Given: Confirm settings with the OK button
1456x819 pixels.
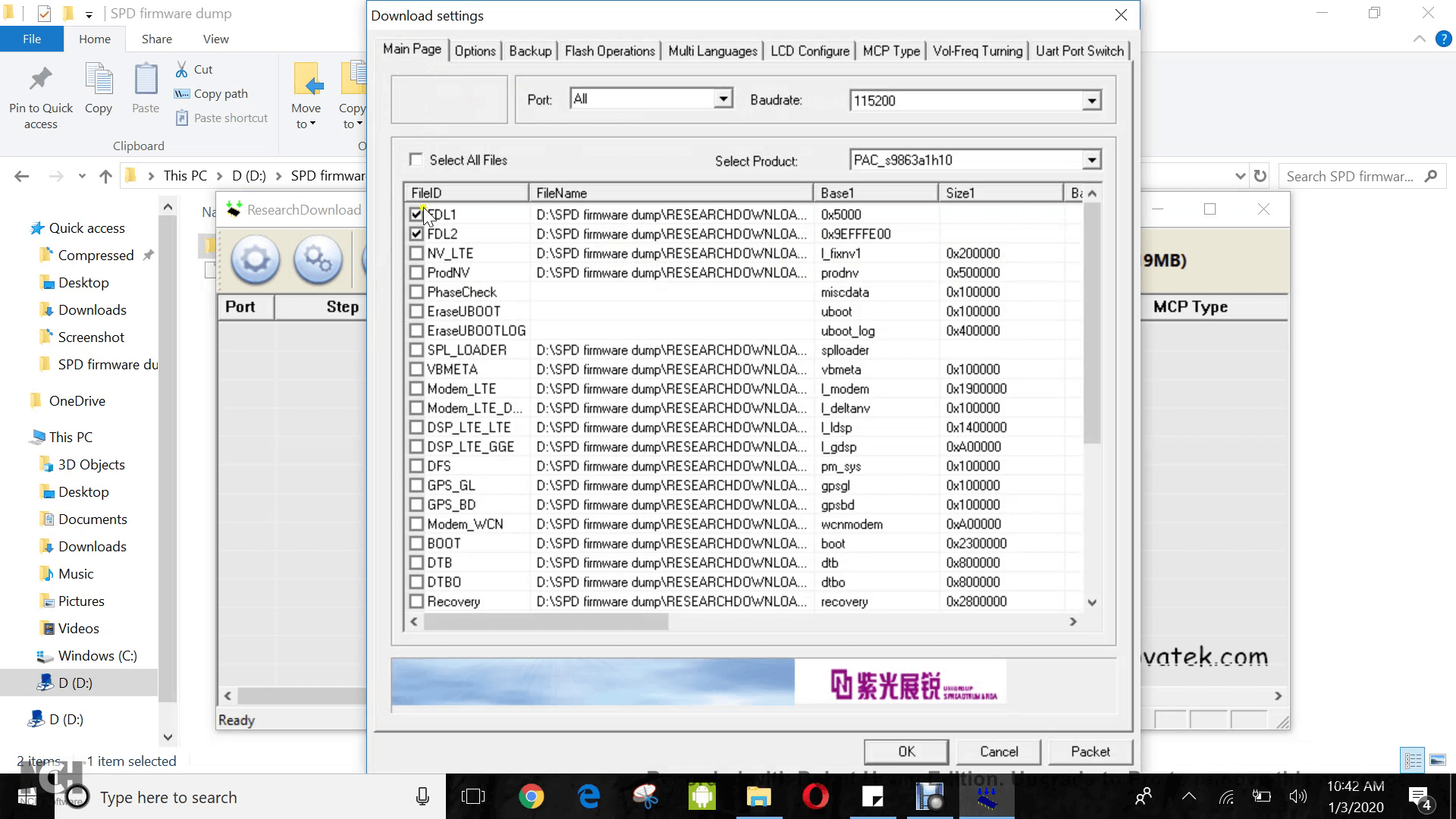Looking at the screenshot, I should [x=905, y=752].
